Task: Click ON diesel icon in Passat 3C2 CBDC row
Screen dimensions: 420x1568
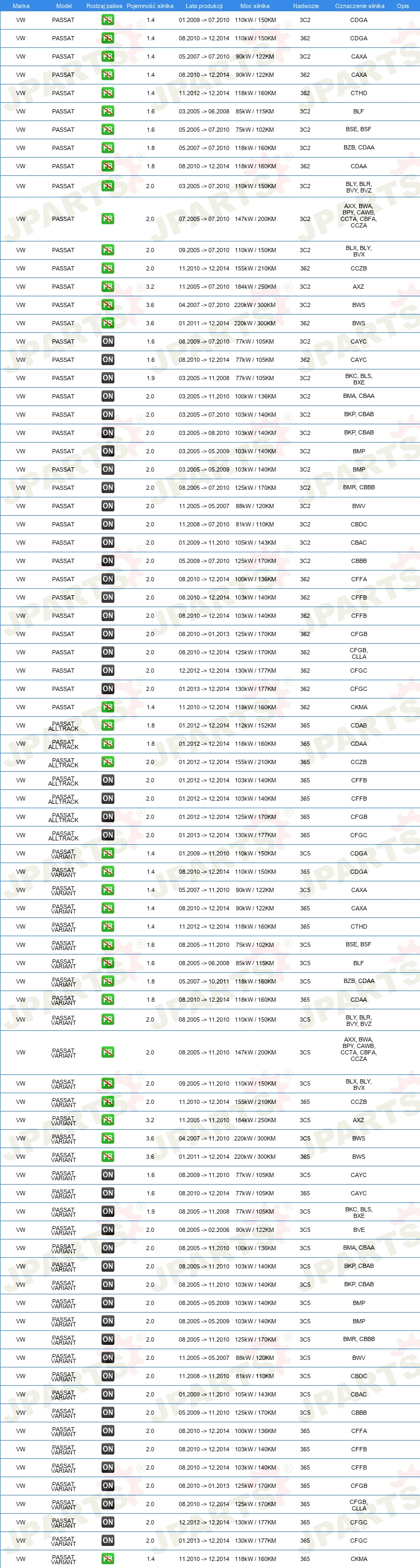Action: point(107,524)
